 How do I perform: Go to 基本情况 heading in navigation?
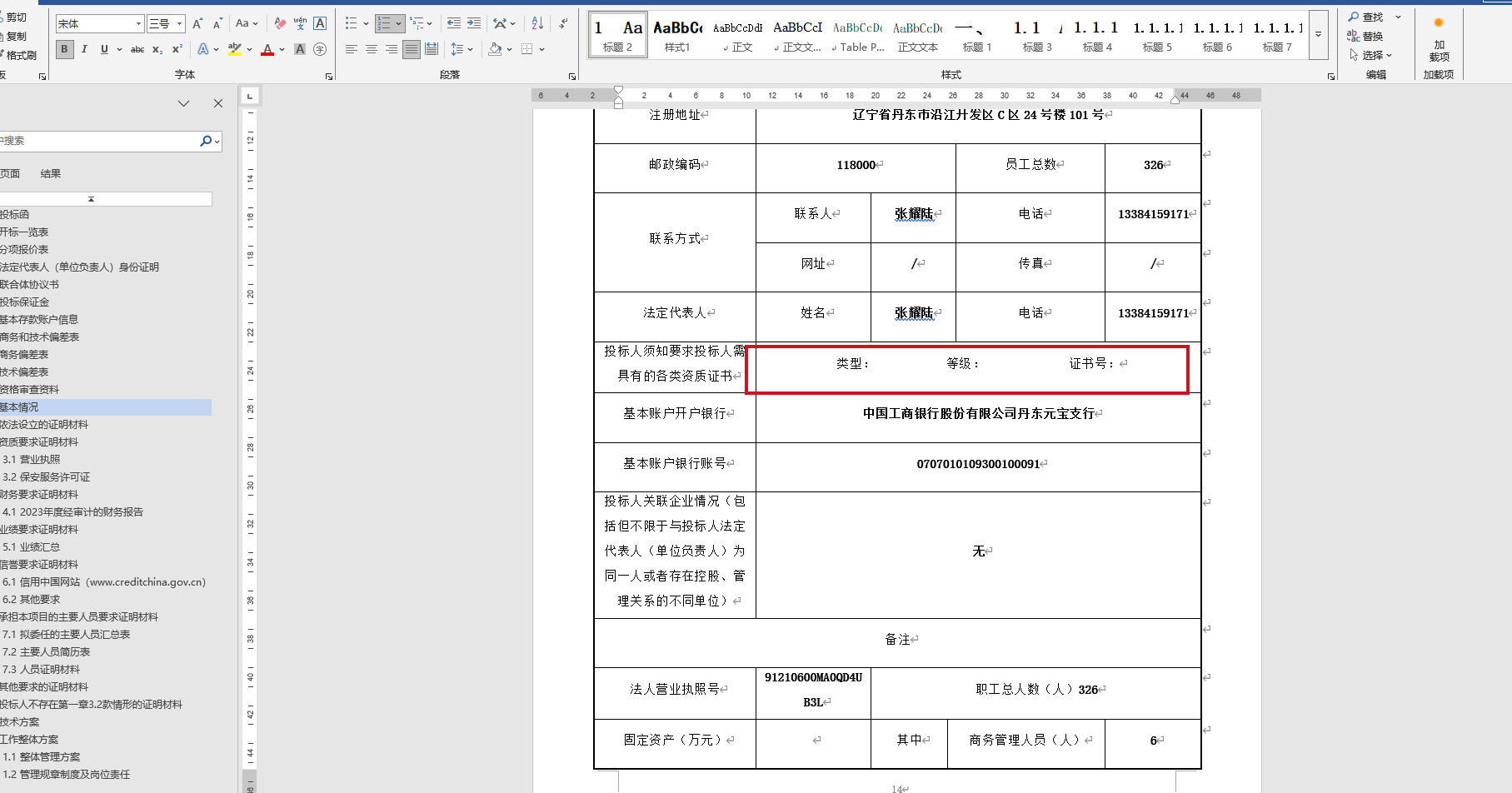pos(105,407)
